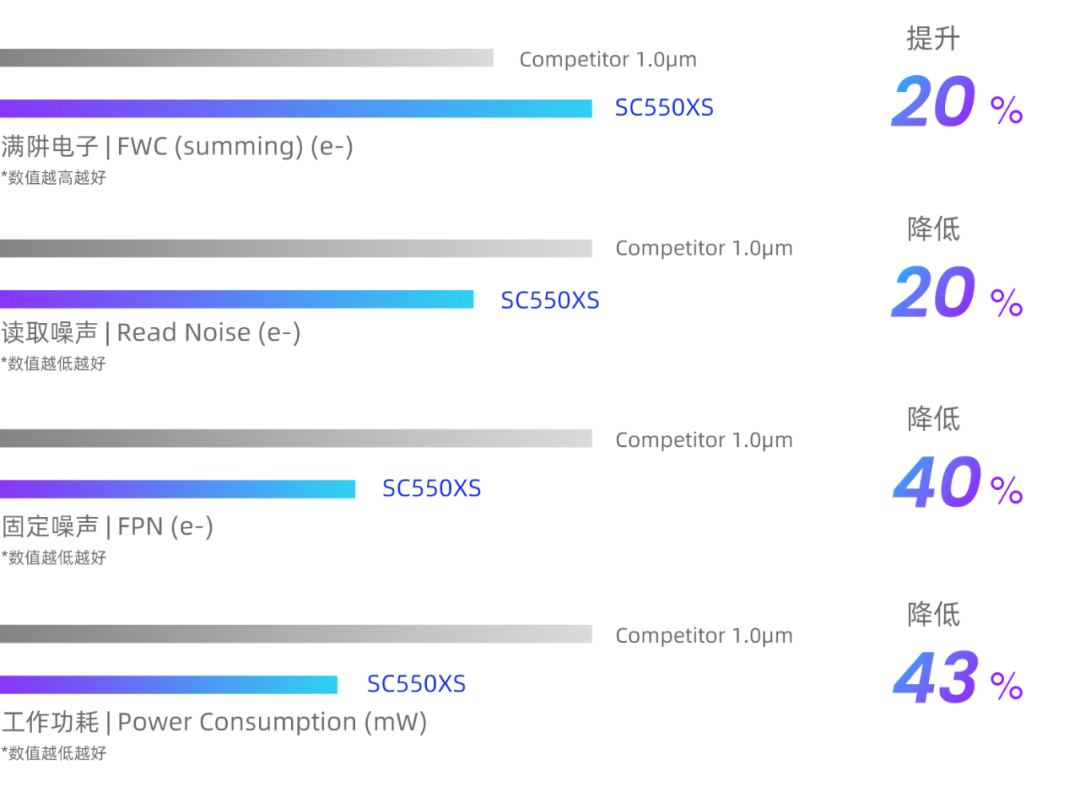Click the gray Competitor bar for FPN
This screenshot has width=1080, height=808.
(x=296, y=439)
